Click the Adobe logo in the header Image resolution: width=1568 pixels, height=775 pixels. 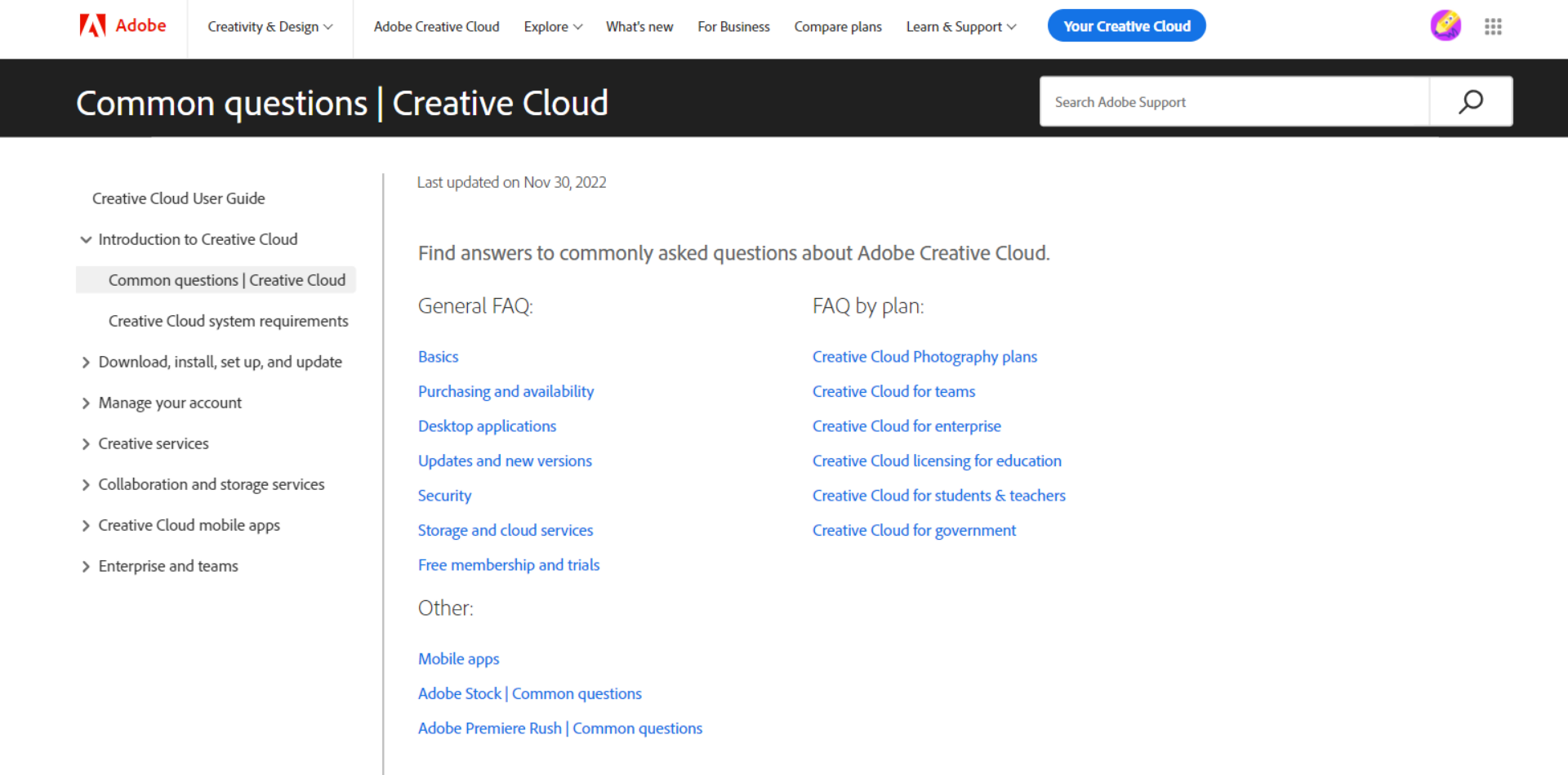pyautogui.click(x=122, y=26)
